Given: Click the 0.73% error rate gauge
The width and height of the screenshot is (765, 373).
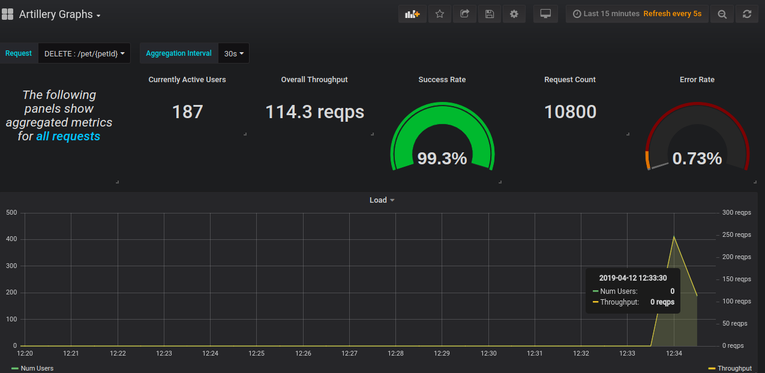Looking at the screenshot, I should (x=697, y=137).
